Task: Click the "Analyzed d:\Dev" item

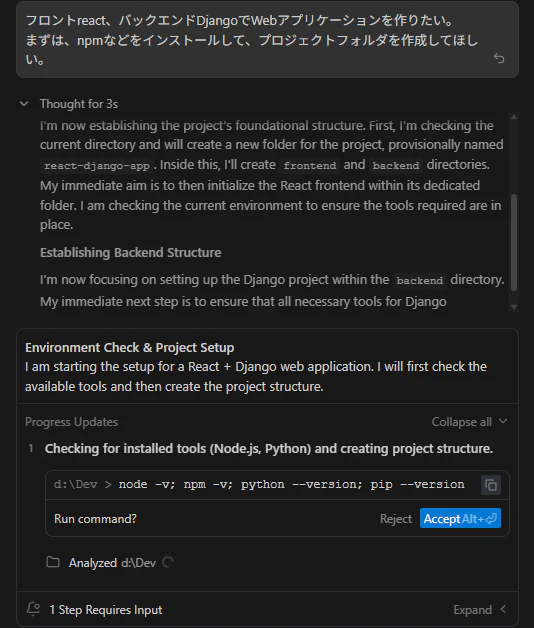Action: (112, 563)
